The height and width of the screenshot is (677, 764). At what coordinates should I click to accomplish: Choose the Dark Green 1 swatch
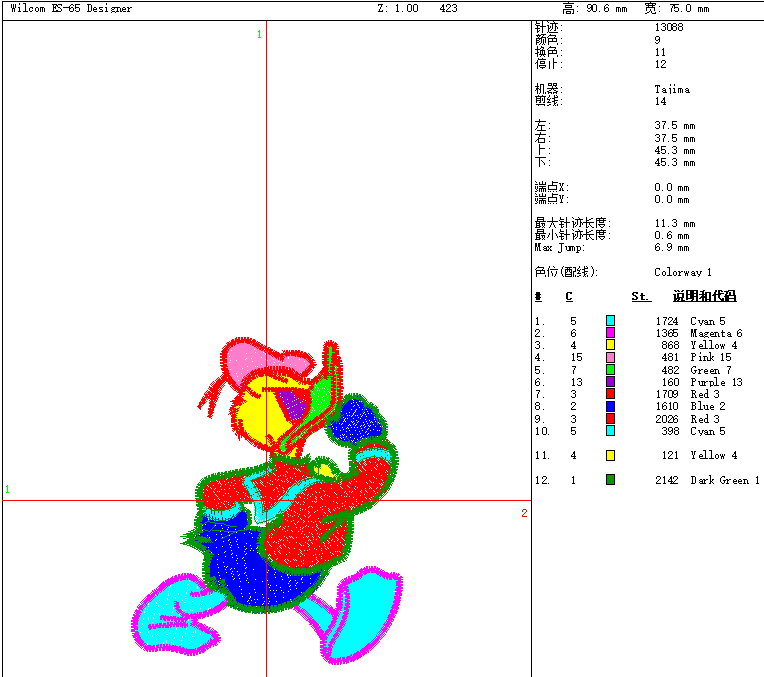pos(610,480)
